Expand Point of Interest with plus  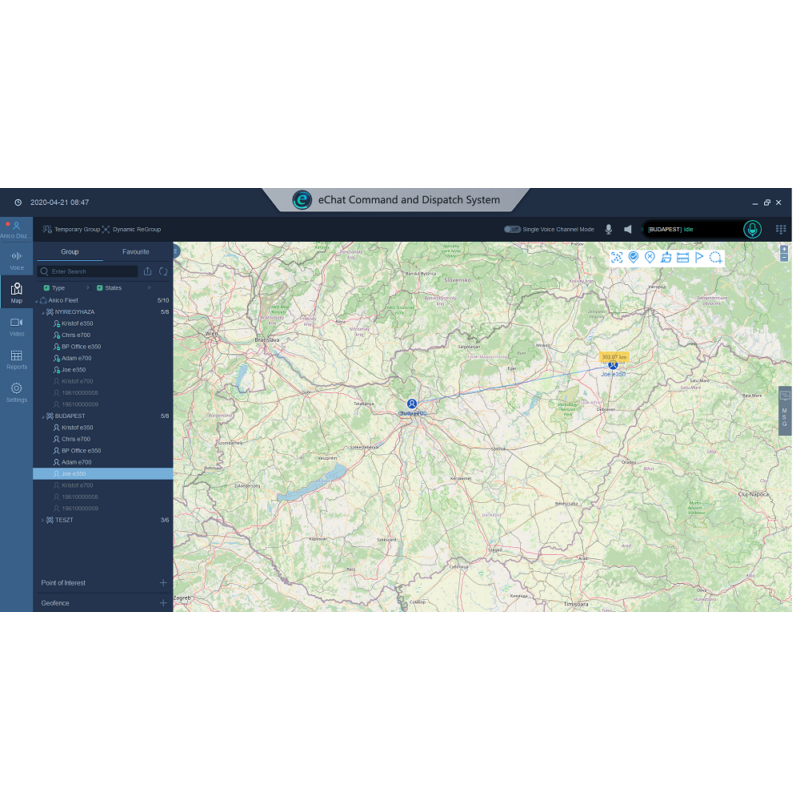(163, 582)
